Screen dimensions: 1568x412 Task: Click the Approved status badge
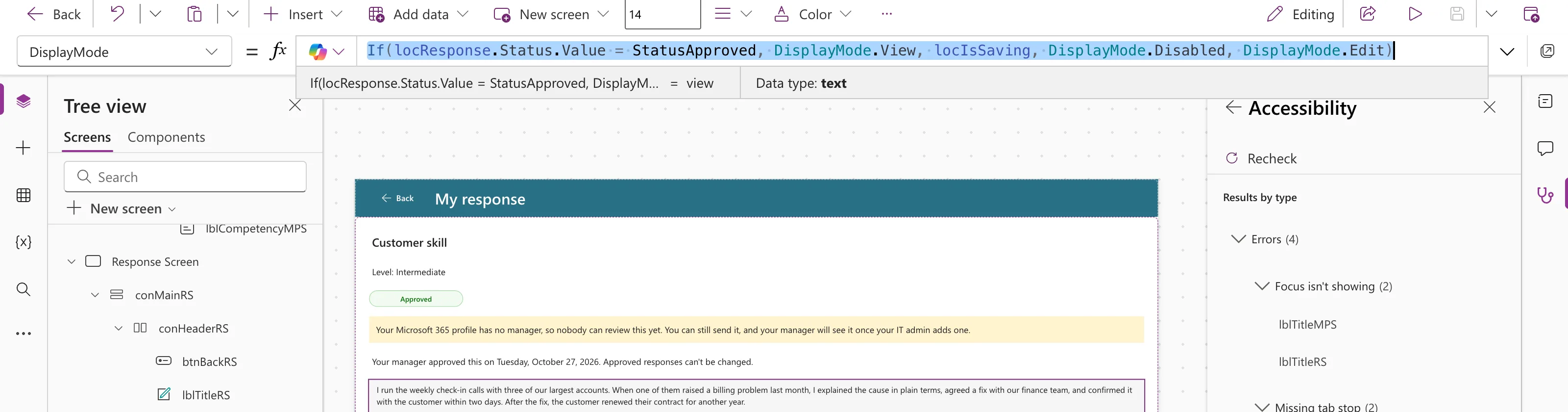416,299
